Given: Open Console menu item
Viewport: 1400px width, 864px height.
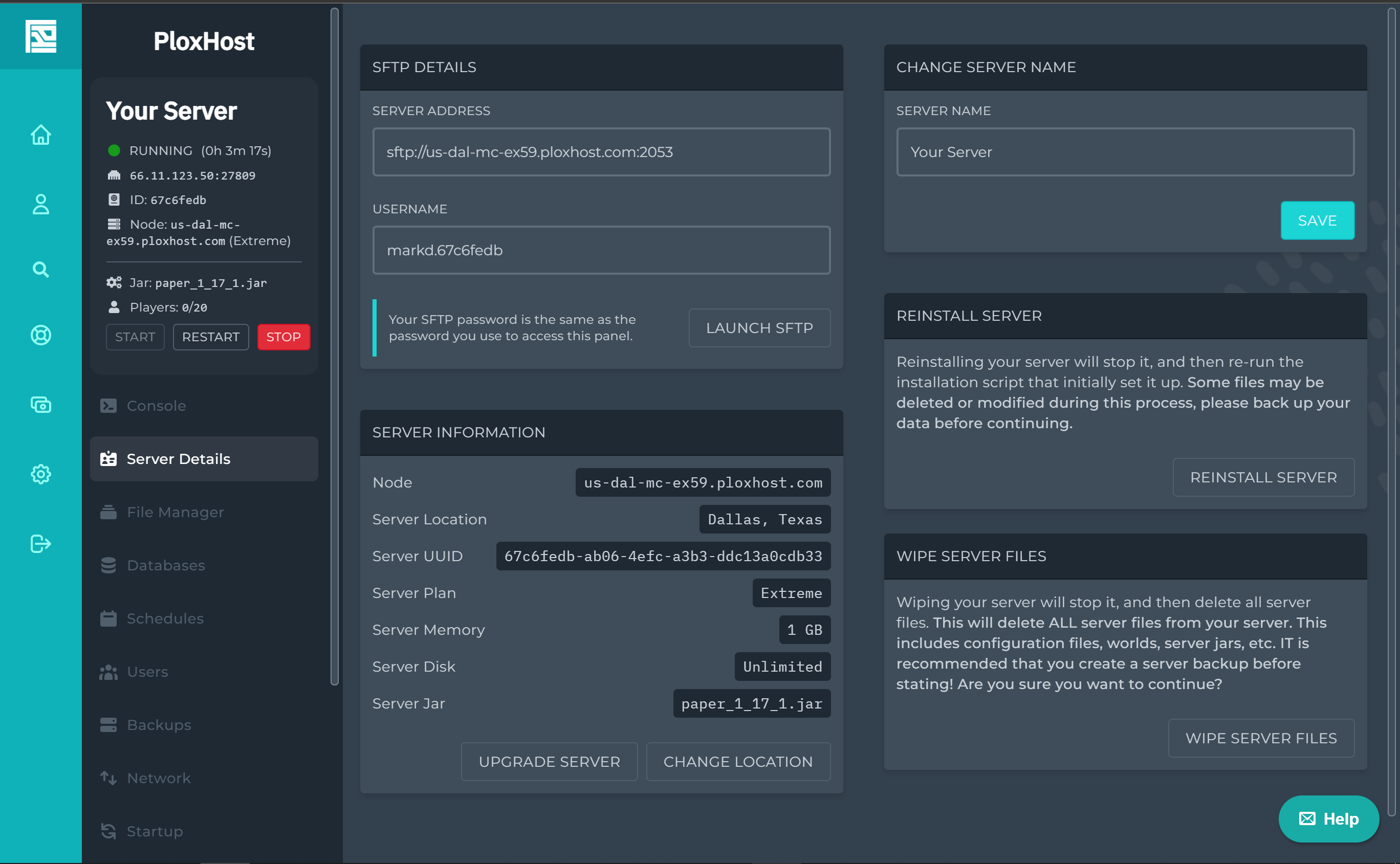Looking at the screenshot, I should click(x=156, y=405).
